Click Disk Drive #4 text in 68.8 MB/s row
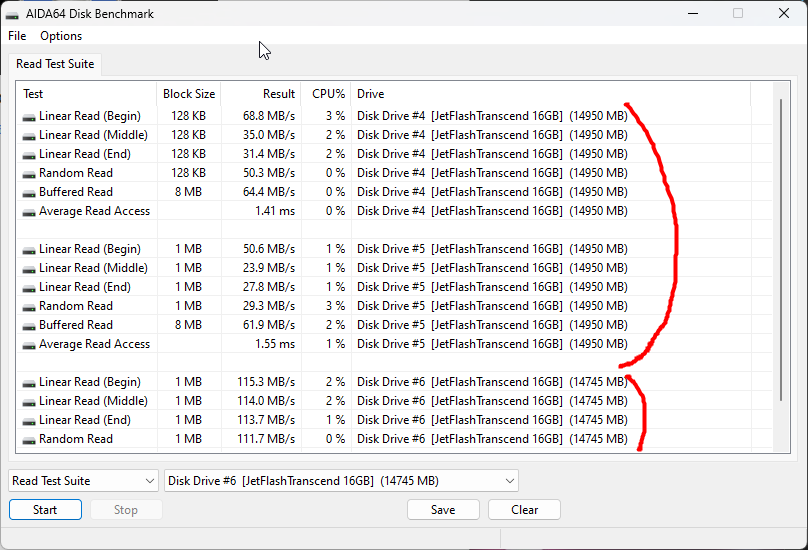Image resolution: width=808 pixels, height=550 pixels. 391,116
